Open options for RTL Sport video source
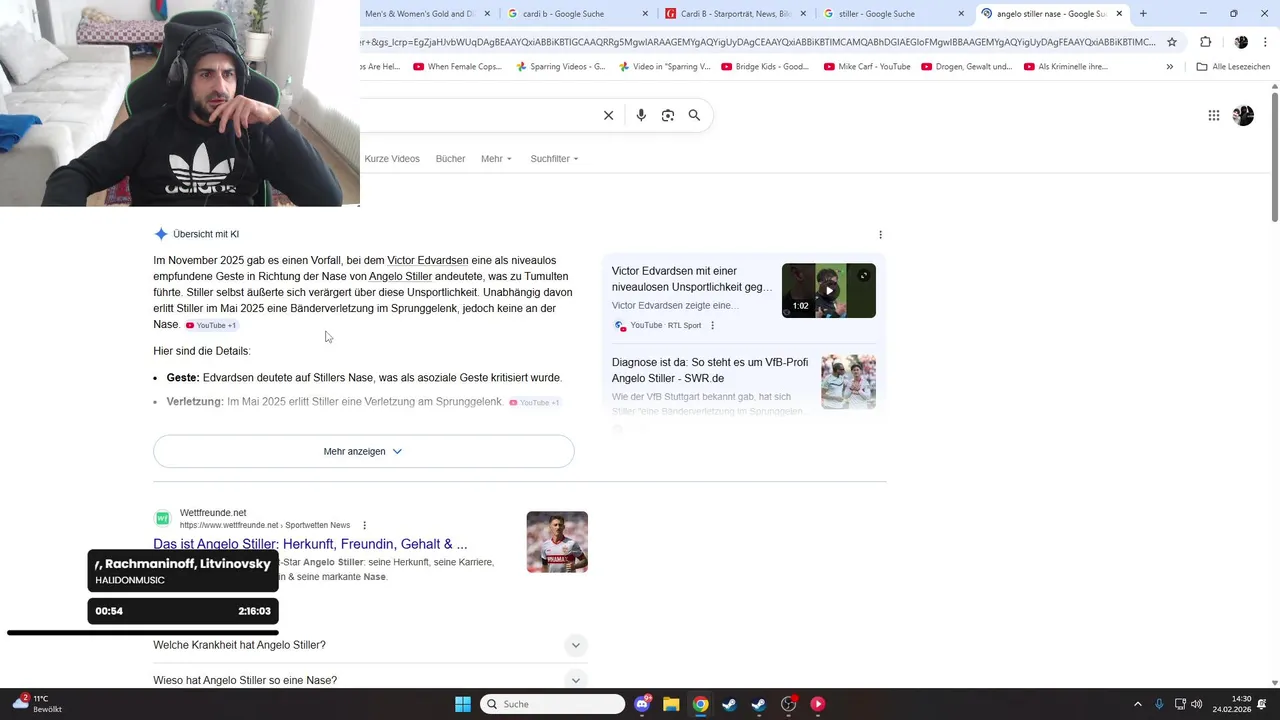This screenshot has height=720, width=1280. pyautogui.click(x=712, y=325)
